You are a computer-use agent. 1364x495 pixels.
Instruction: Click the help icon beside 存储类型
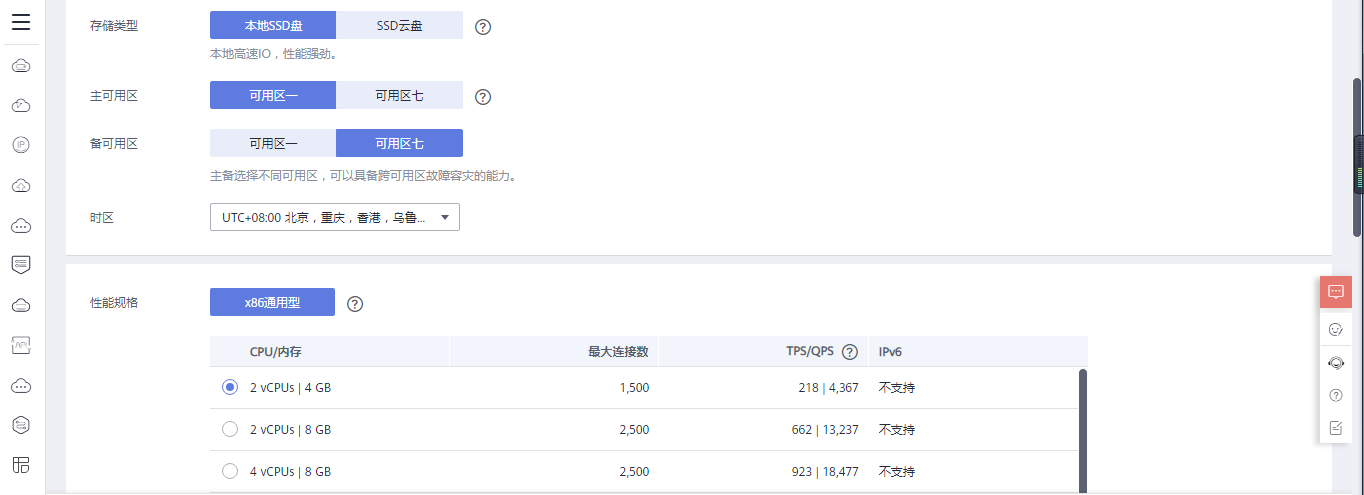coord(483,27)
